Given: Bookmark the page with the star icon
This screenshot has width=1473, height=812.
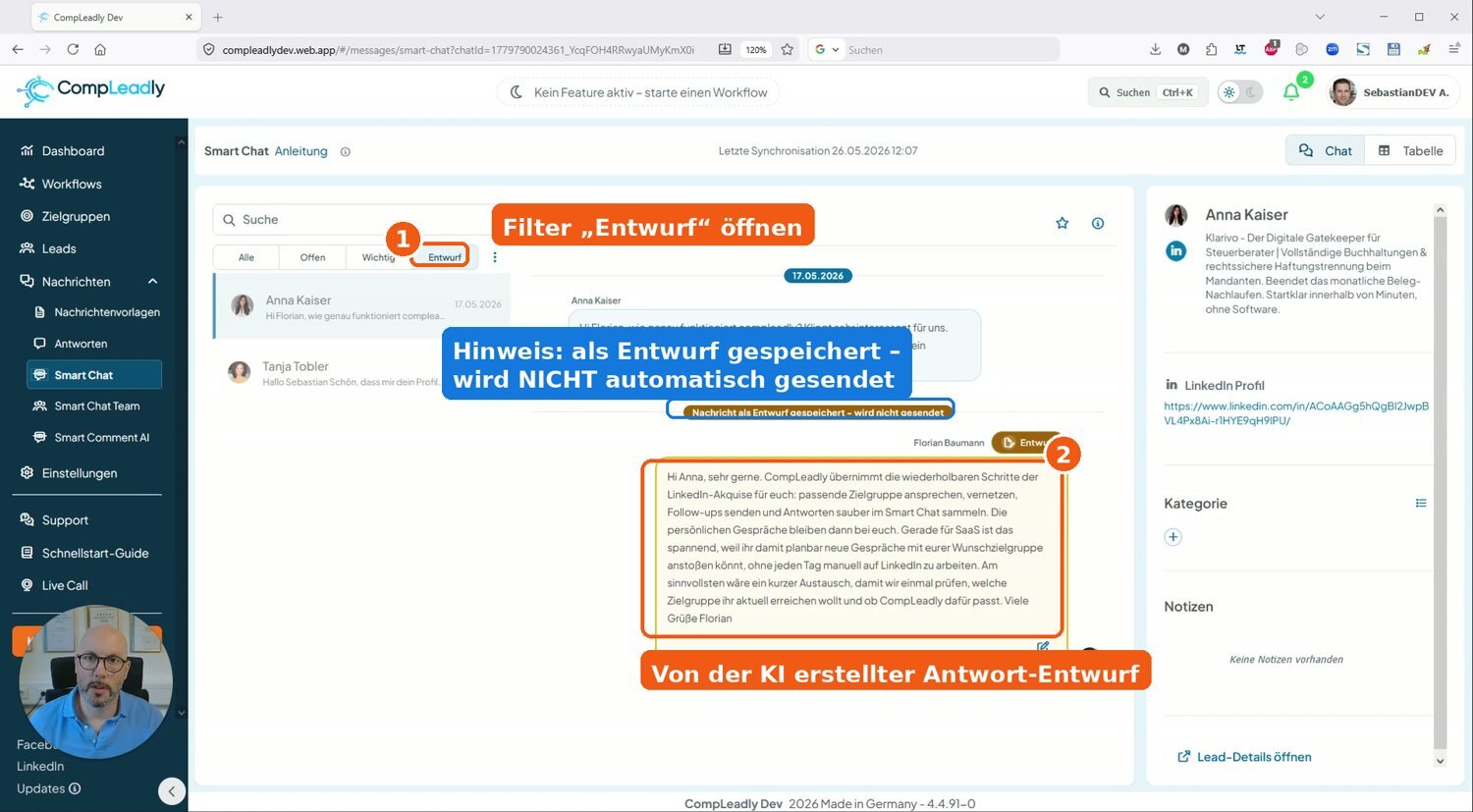Looking at the screenshot, I should click(787, 49).
